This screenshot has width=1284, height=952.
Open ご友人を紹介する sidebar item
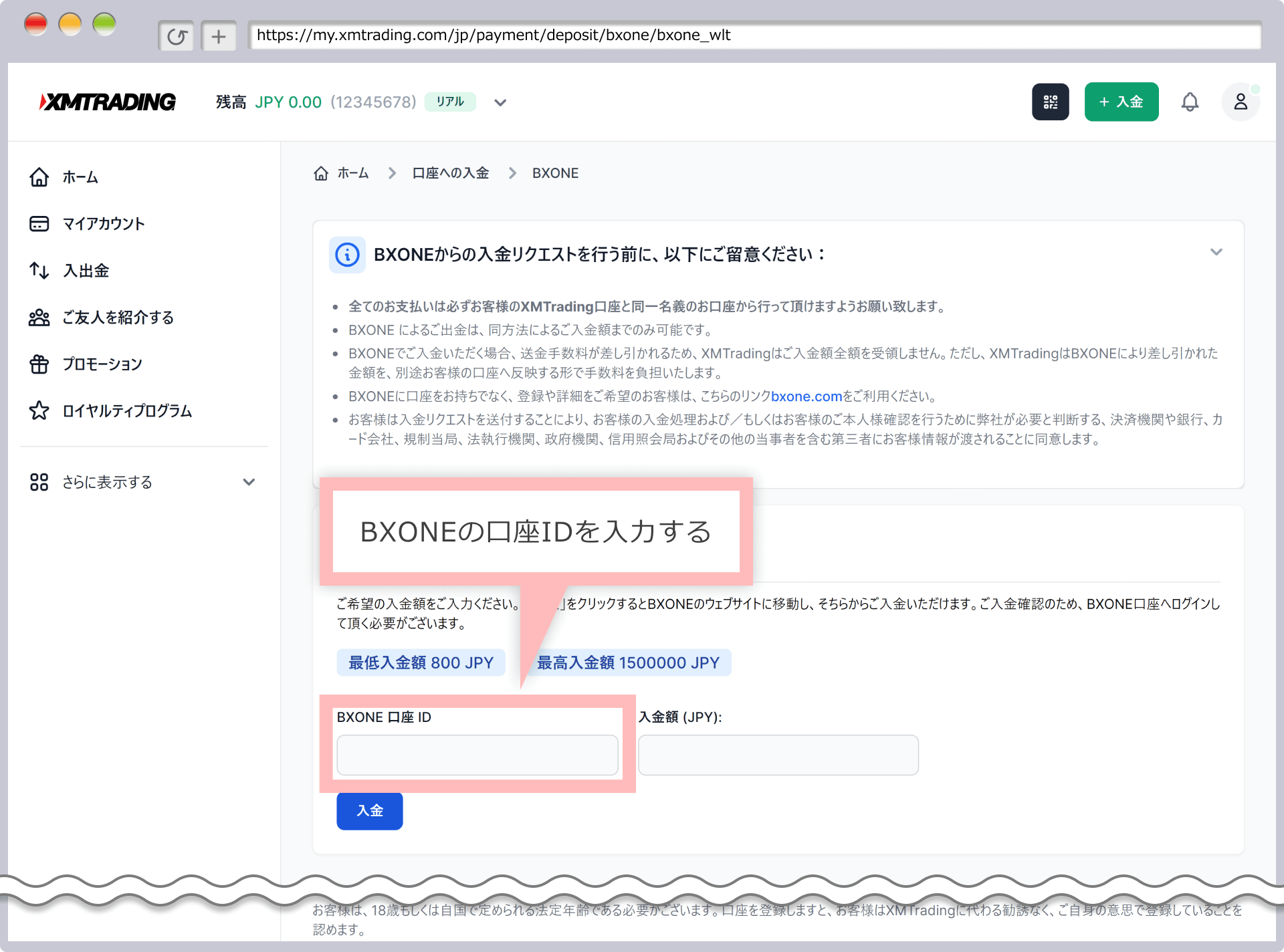click(118, 318)
